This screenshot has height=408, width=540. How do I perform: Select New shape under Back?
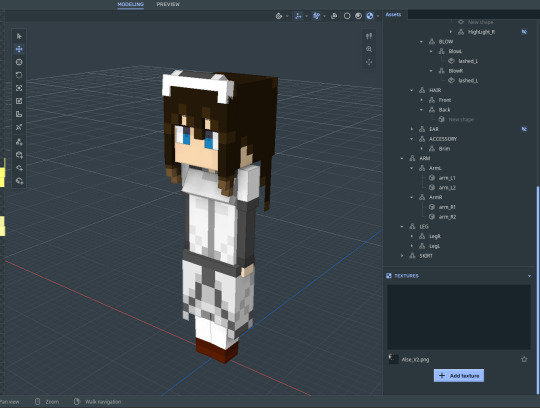[x=461, y=119]
